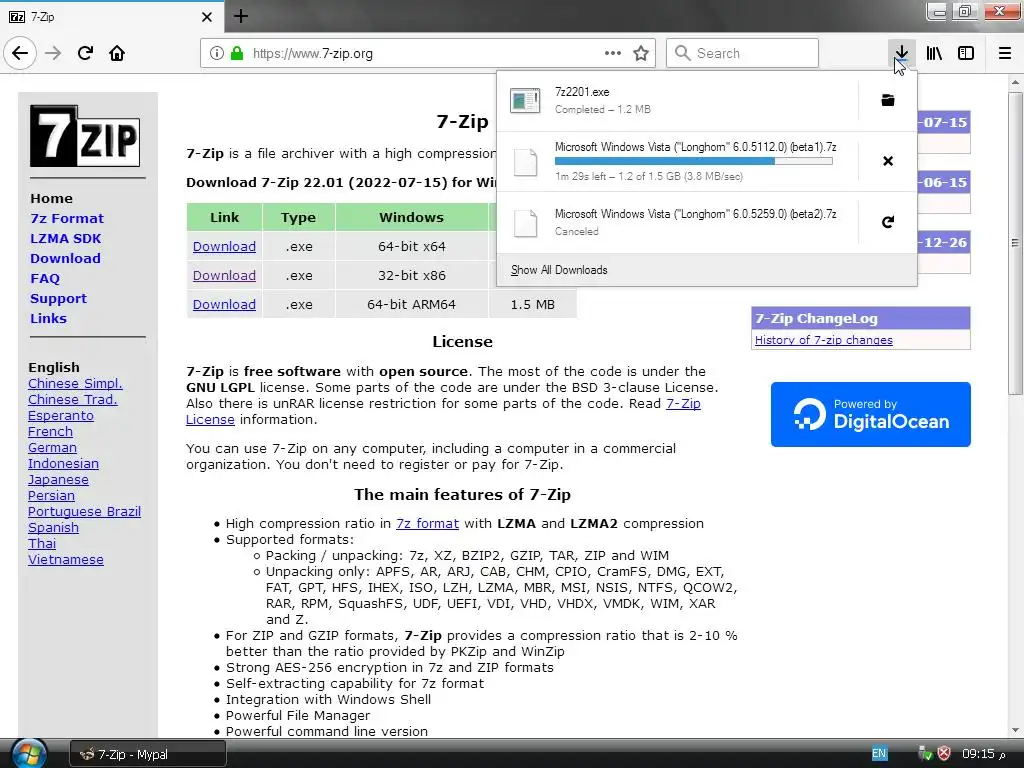
Task: Click the forward navigation arrow
Action: 53,53
